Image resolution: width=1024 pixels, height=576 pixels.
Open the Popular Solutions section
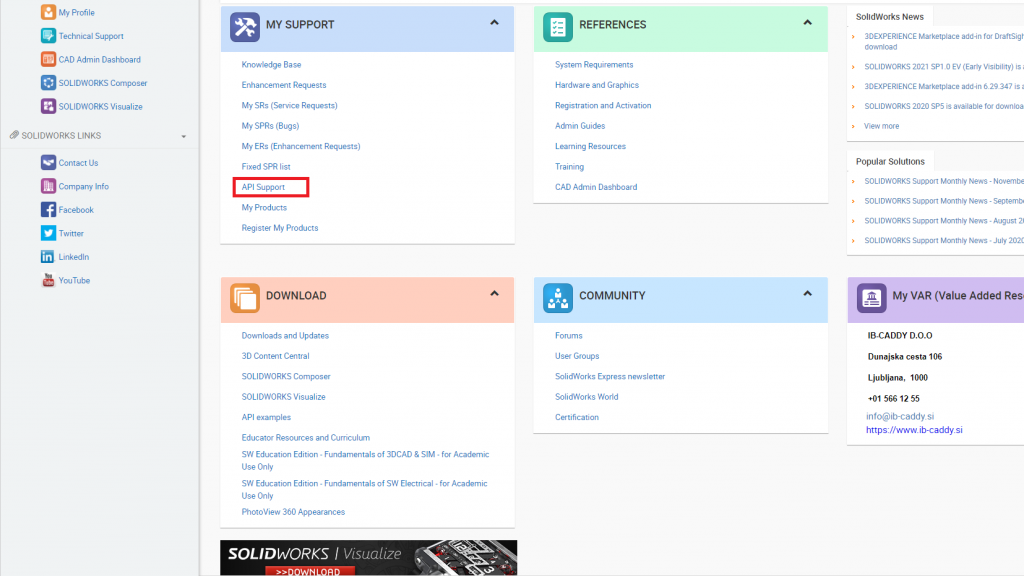[890, 160]
